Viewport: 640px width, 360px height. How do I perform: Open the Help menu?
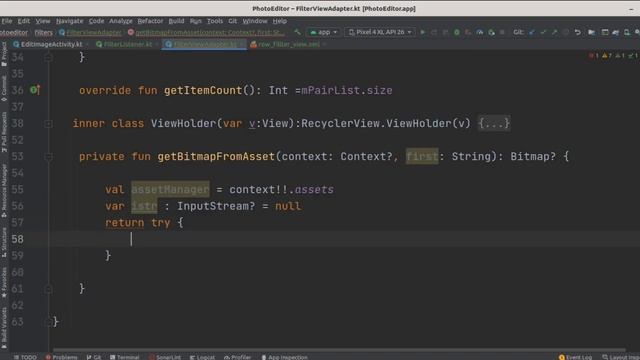click(x=280, y=21)
